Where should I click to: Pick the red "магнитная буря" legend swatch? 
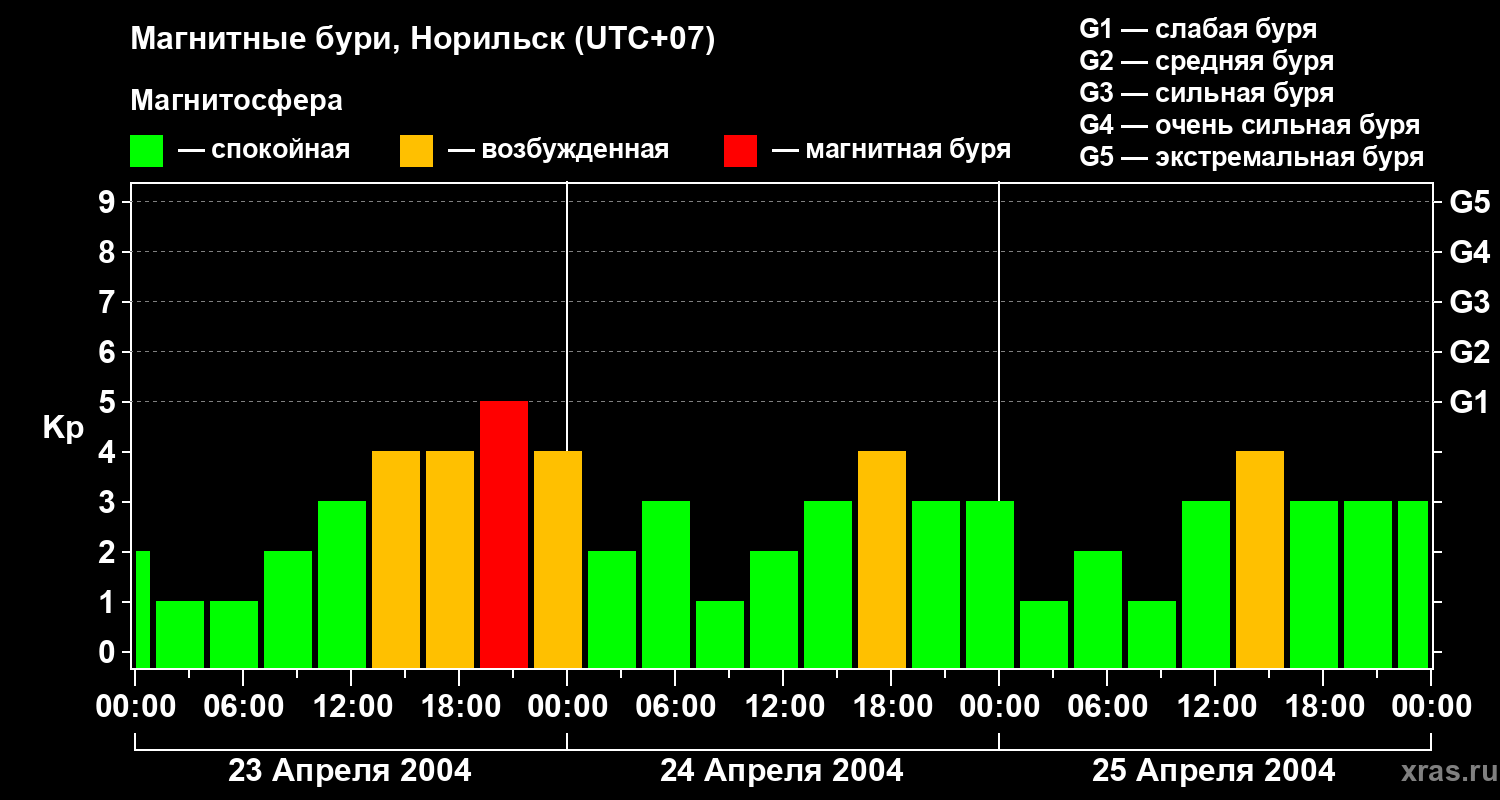740,151
